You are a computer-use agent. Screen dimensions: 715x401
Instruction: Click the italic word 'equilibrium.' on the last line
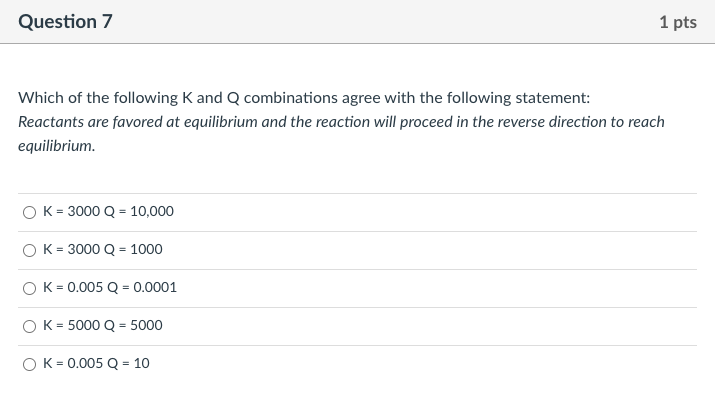[x=57, y=146]
